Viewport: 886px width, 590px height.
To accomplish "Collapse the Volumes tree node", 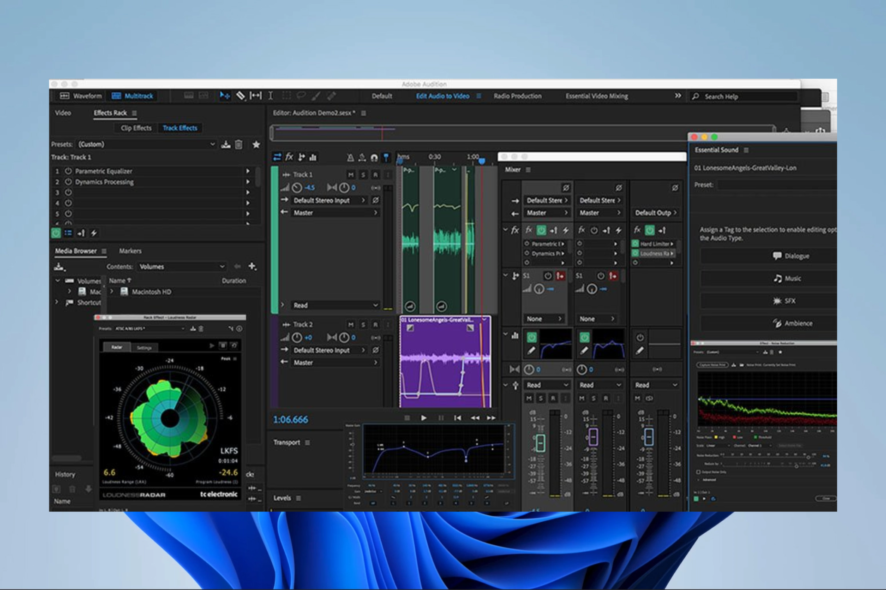I will 57,281.
